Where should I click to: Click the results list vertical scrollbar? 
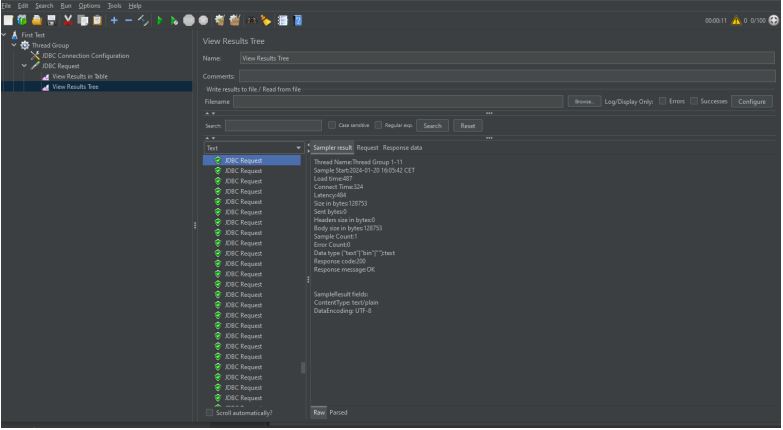[x=303, y=367]
